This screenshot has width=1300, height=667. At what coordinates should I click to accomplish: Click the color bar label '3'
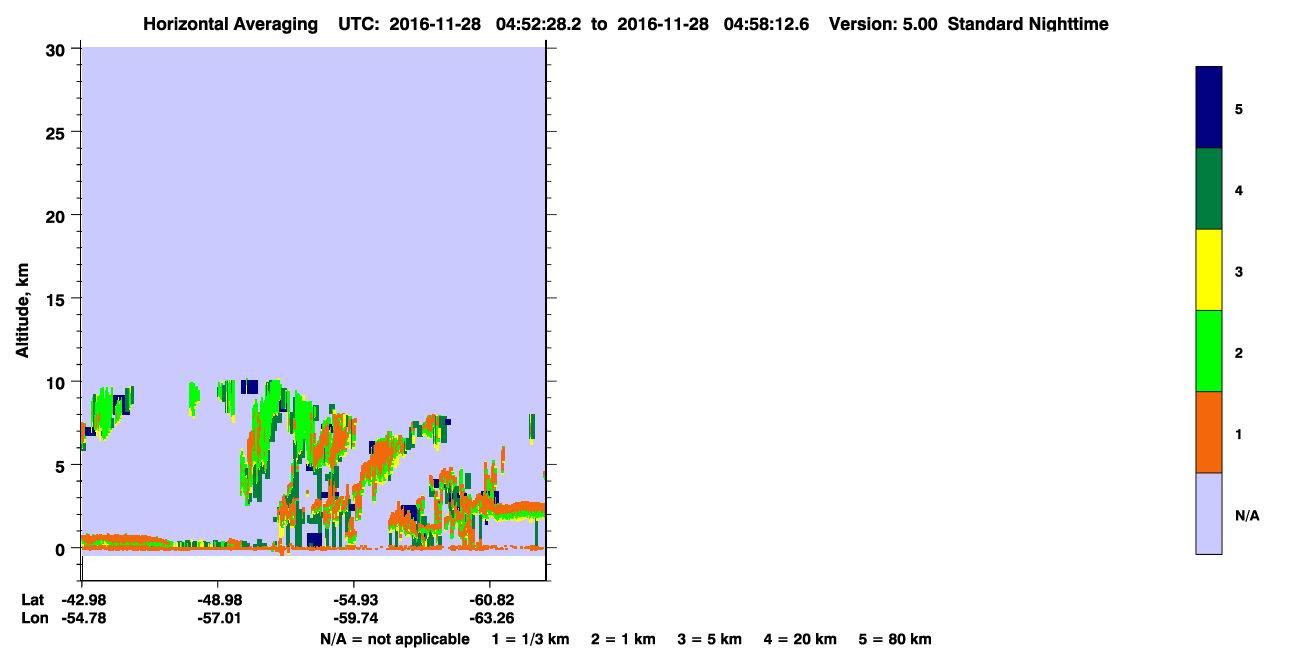point(1239,270)
